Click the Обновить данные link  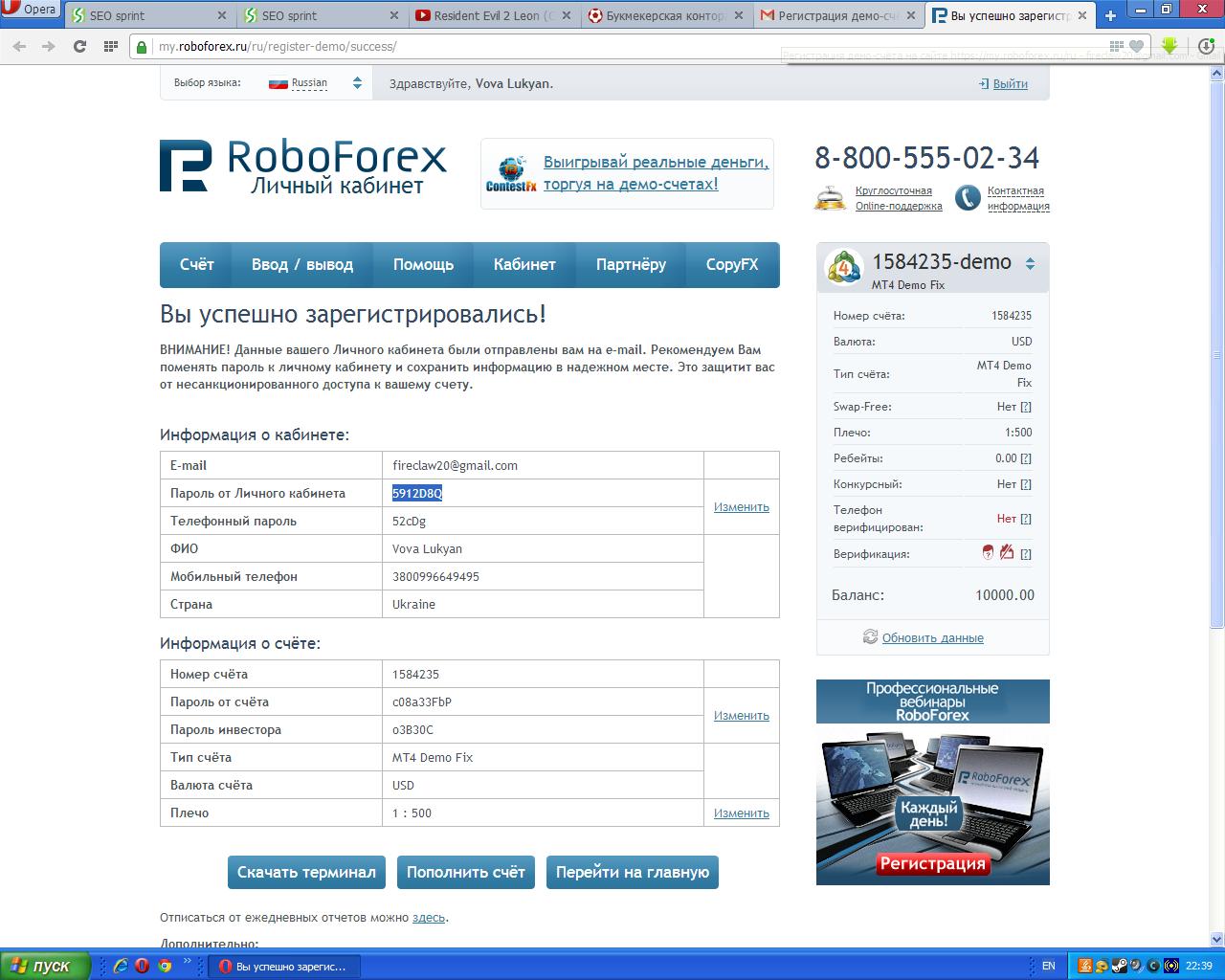[933, 638]
